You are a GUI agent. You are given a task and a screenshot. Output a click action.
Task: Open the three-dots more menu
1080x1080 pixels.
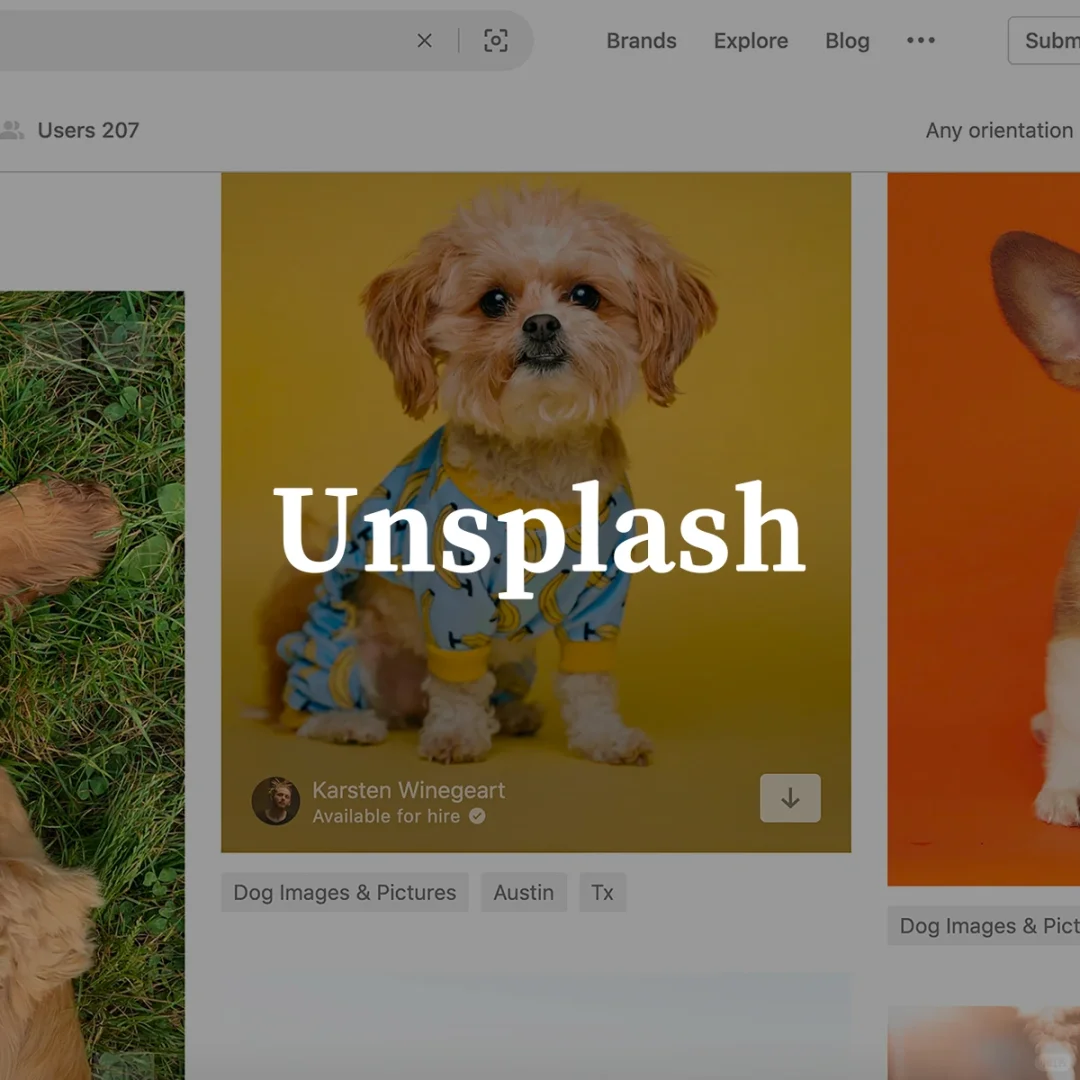coord(921,40)
